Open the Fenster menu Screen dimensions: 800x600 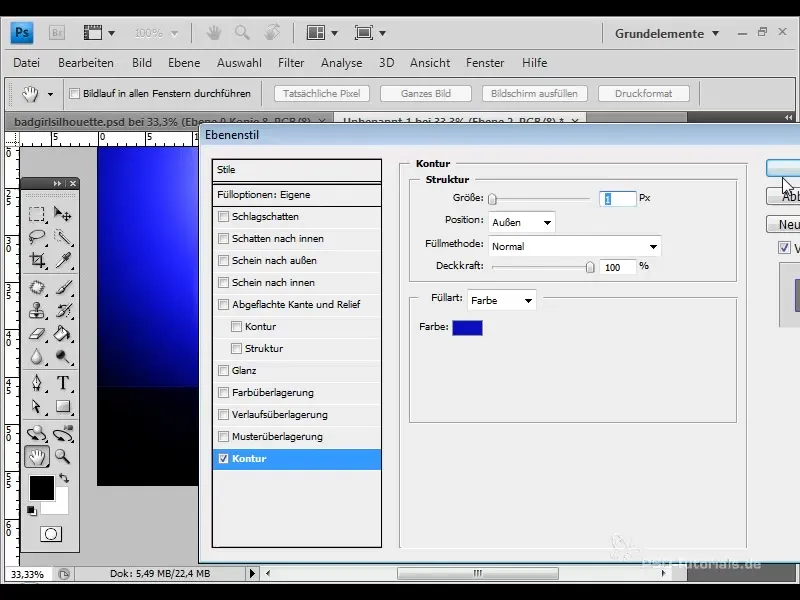coord(485,63)
